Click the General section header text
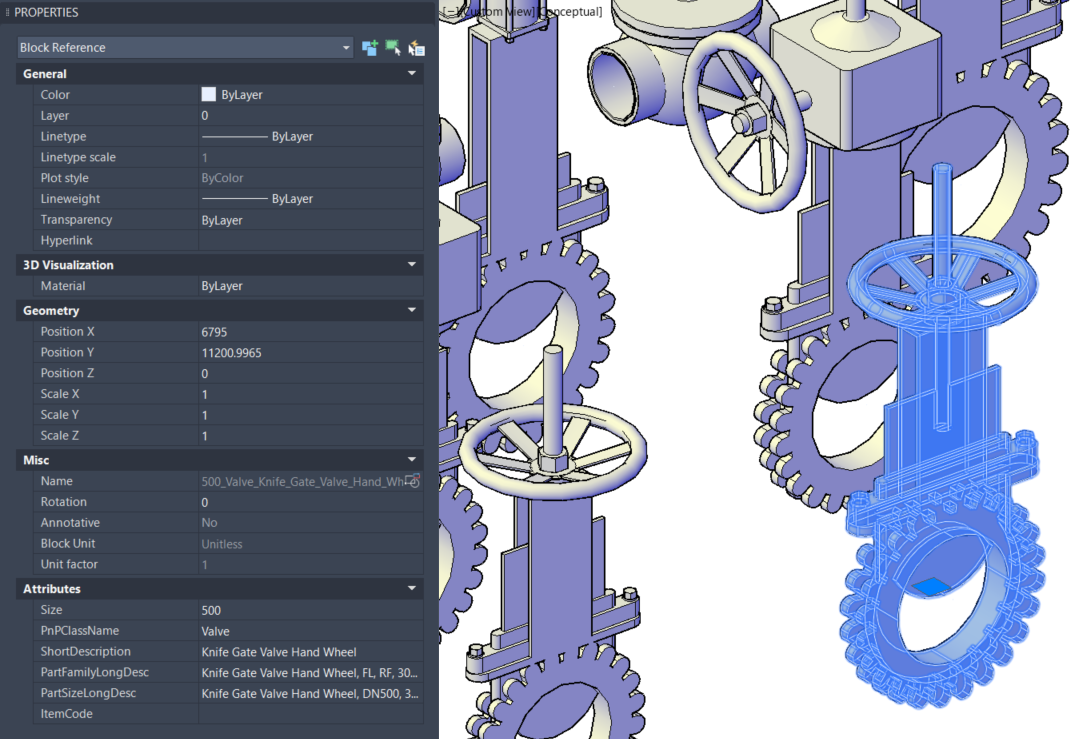The height and width of the screenshot is (739, 1073). 44,74
